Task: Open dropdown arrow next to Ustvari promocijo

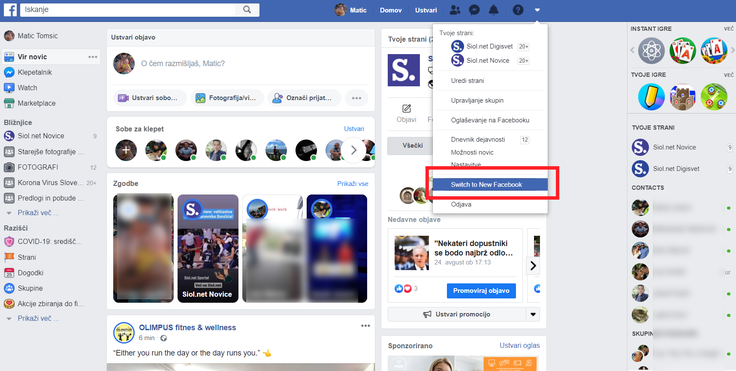Action: pos(533,314)
